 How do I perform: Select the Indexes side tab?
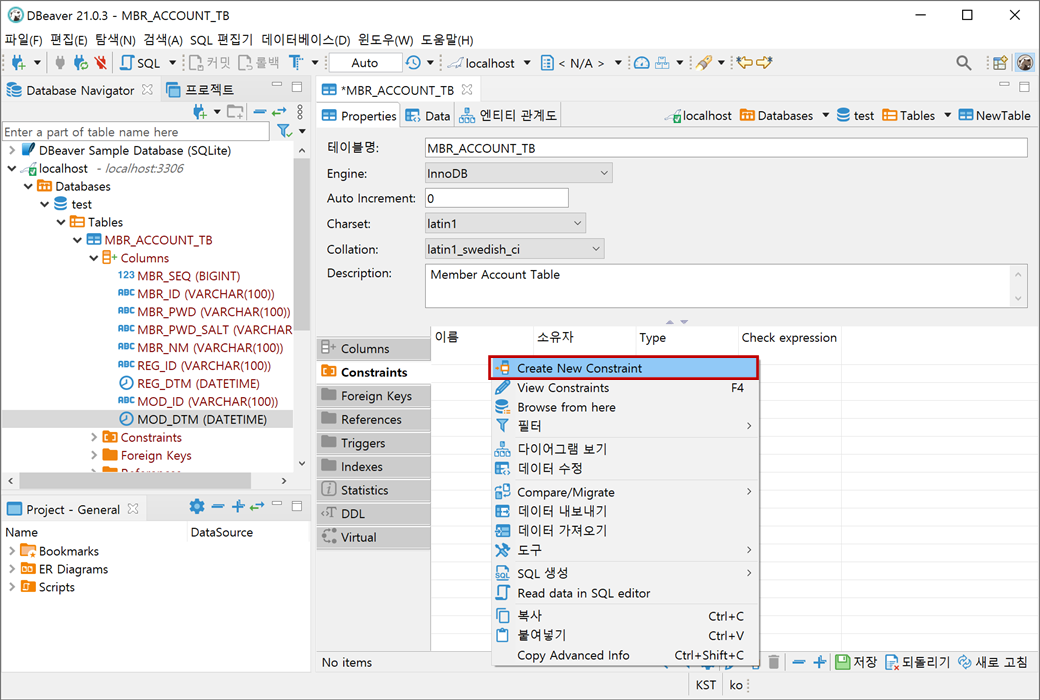(373, 466)
